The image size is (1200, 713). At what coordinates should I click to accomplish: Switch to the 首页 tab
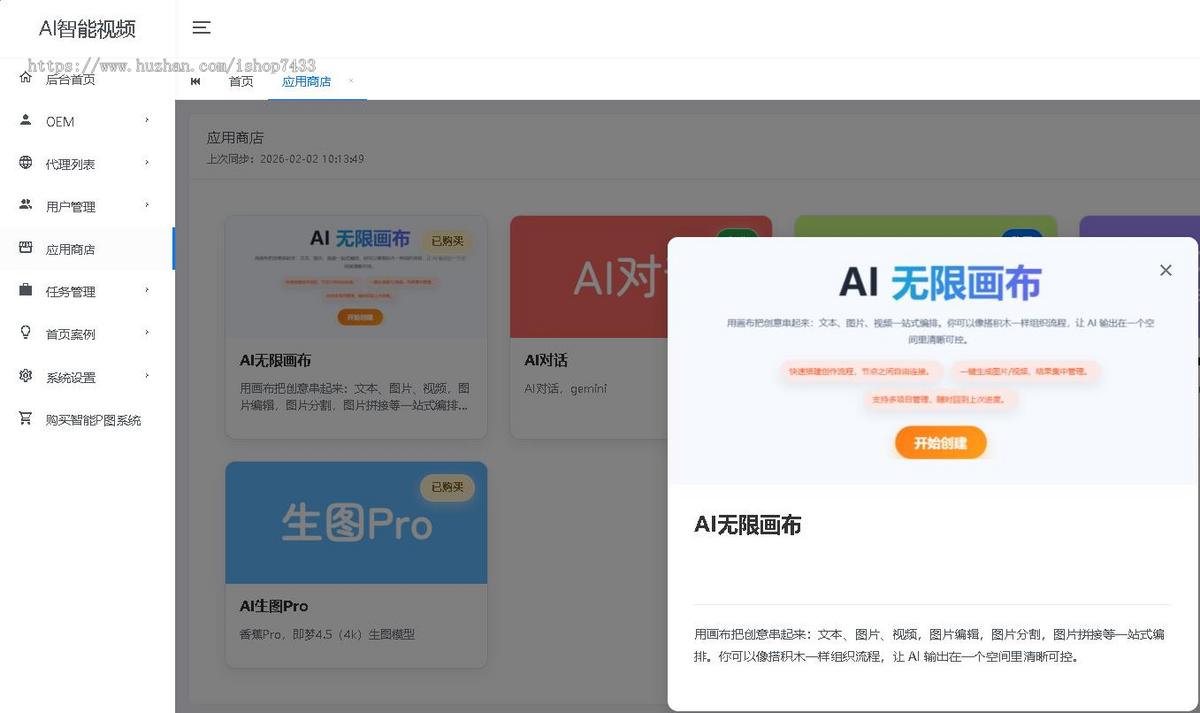coord(241,81)
